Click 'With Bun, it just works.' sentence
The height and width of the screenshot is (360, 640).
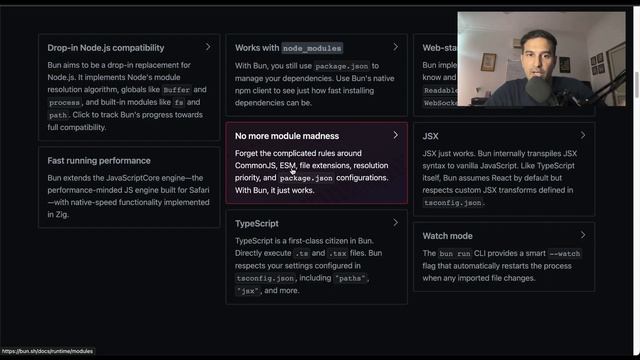[x=274, y=190]
